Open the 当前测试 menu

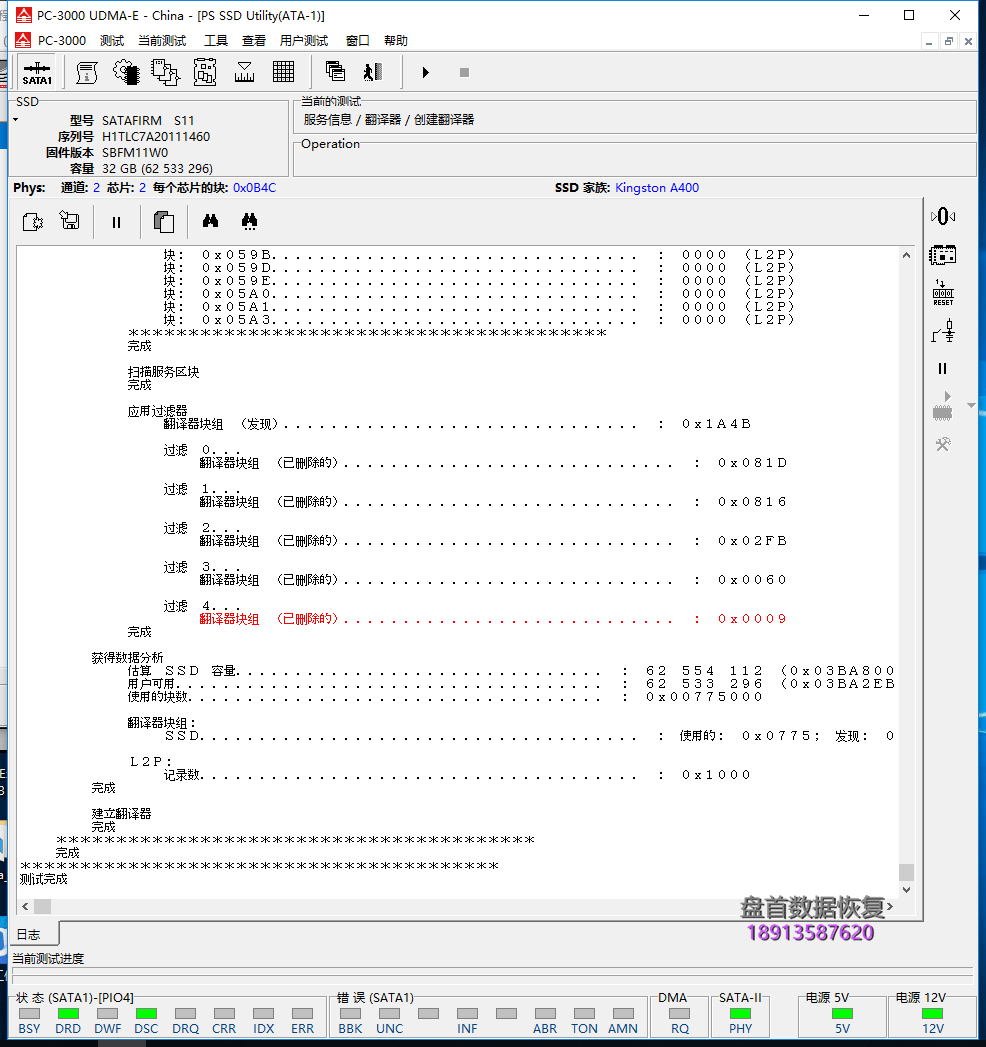tap(162, 41)
